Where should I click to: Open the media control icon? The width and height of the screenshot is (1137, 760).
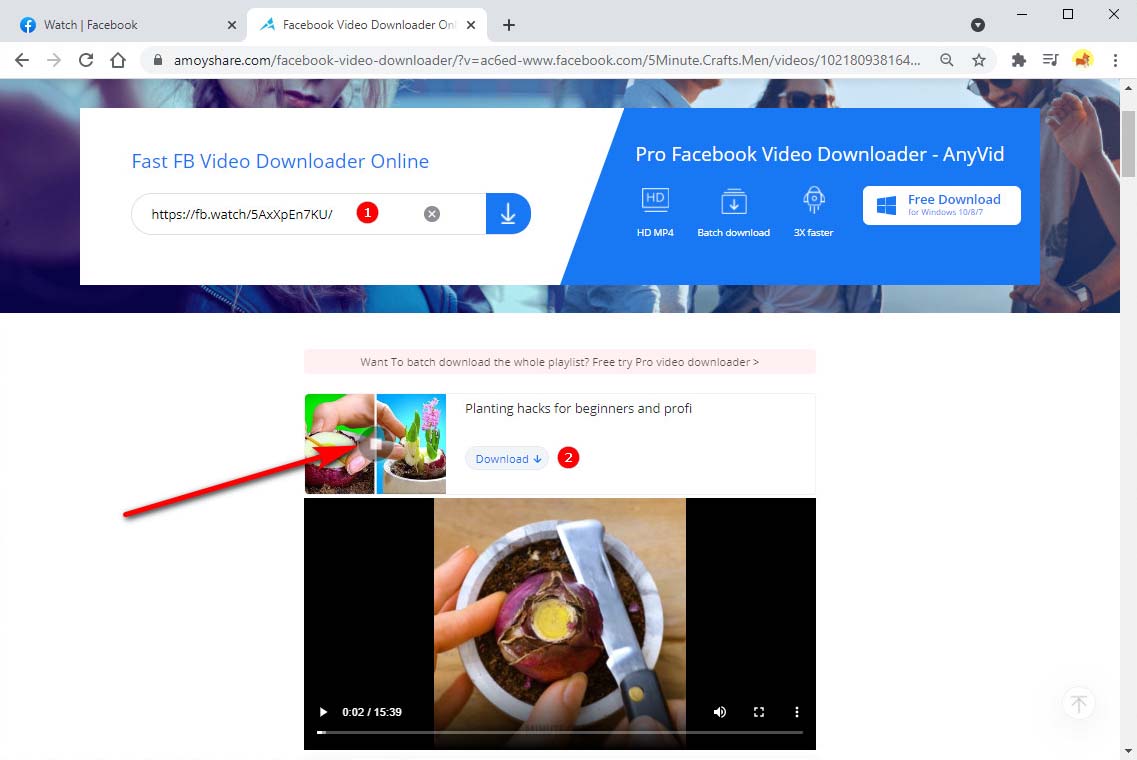1051,60
